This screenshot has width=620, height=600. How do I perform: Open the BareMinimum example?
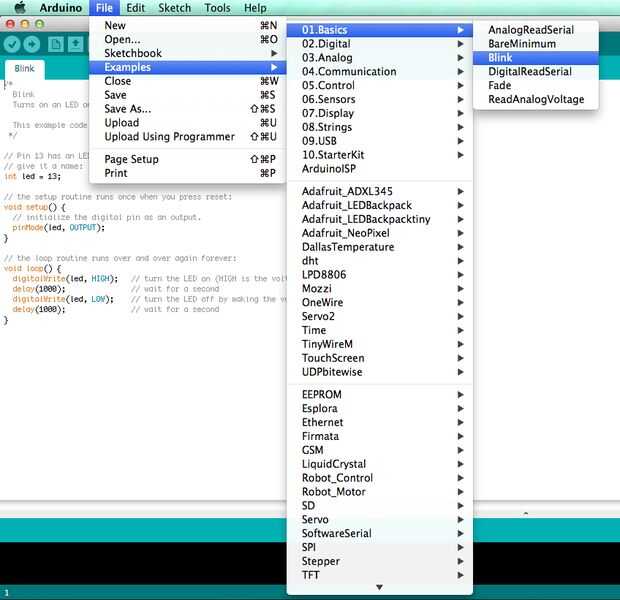click(535, 44)
